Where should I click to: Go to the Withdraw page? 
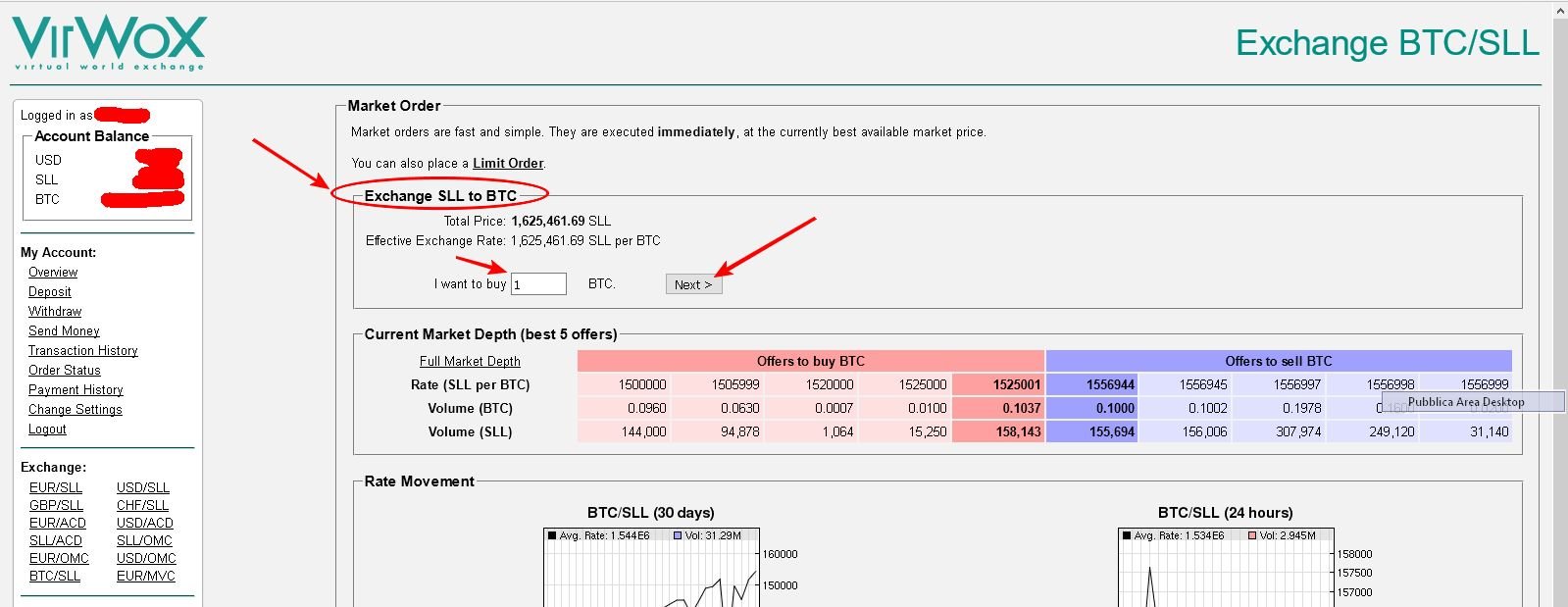click(x=55, y=312)
